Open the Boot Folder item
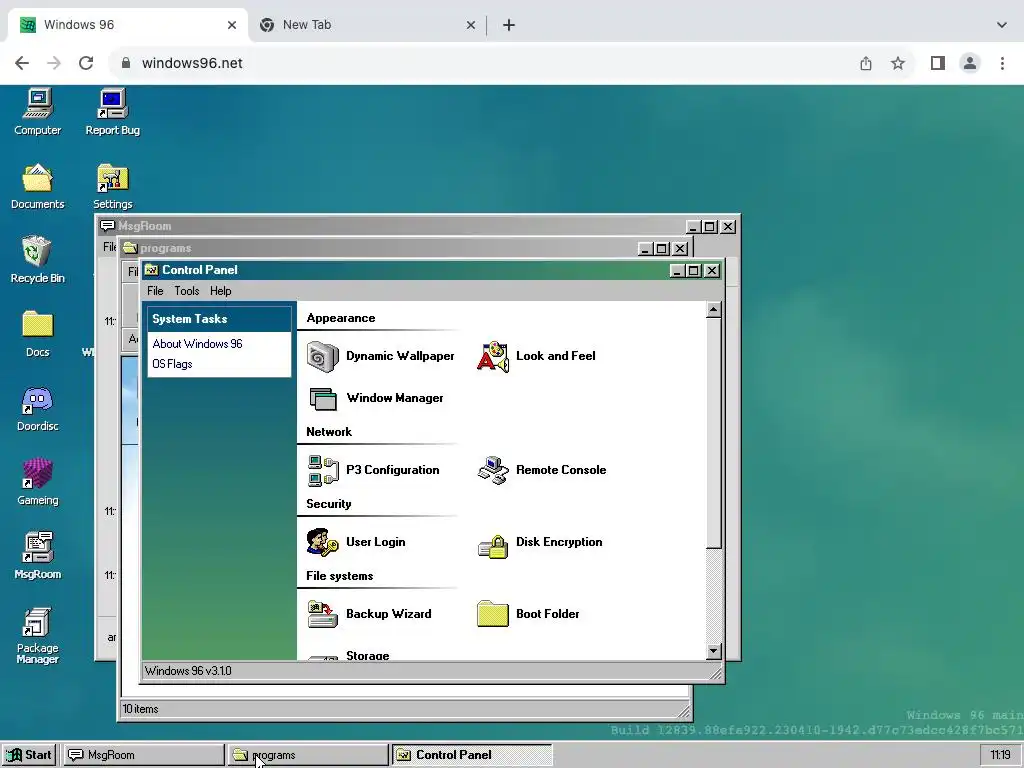 point(528,614)
